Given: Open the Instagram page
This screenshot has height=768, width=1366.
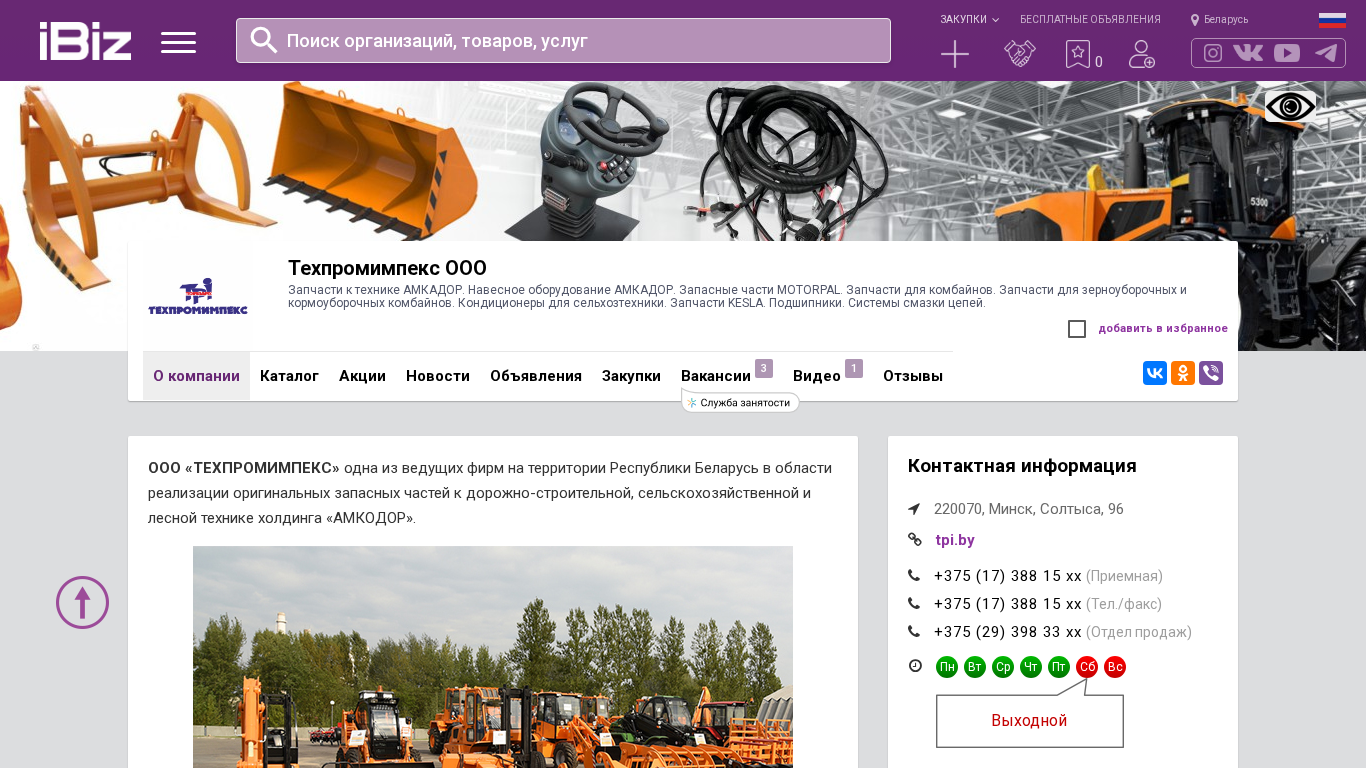Looking at the screenshot, I should [1213, 53].
